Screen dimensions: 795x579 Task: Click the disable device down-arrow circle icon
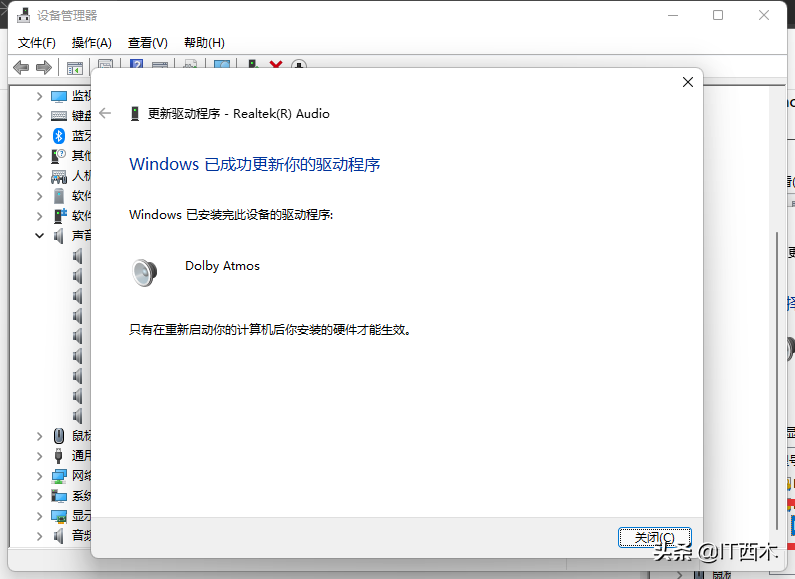[x=299, y=64]
